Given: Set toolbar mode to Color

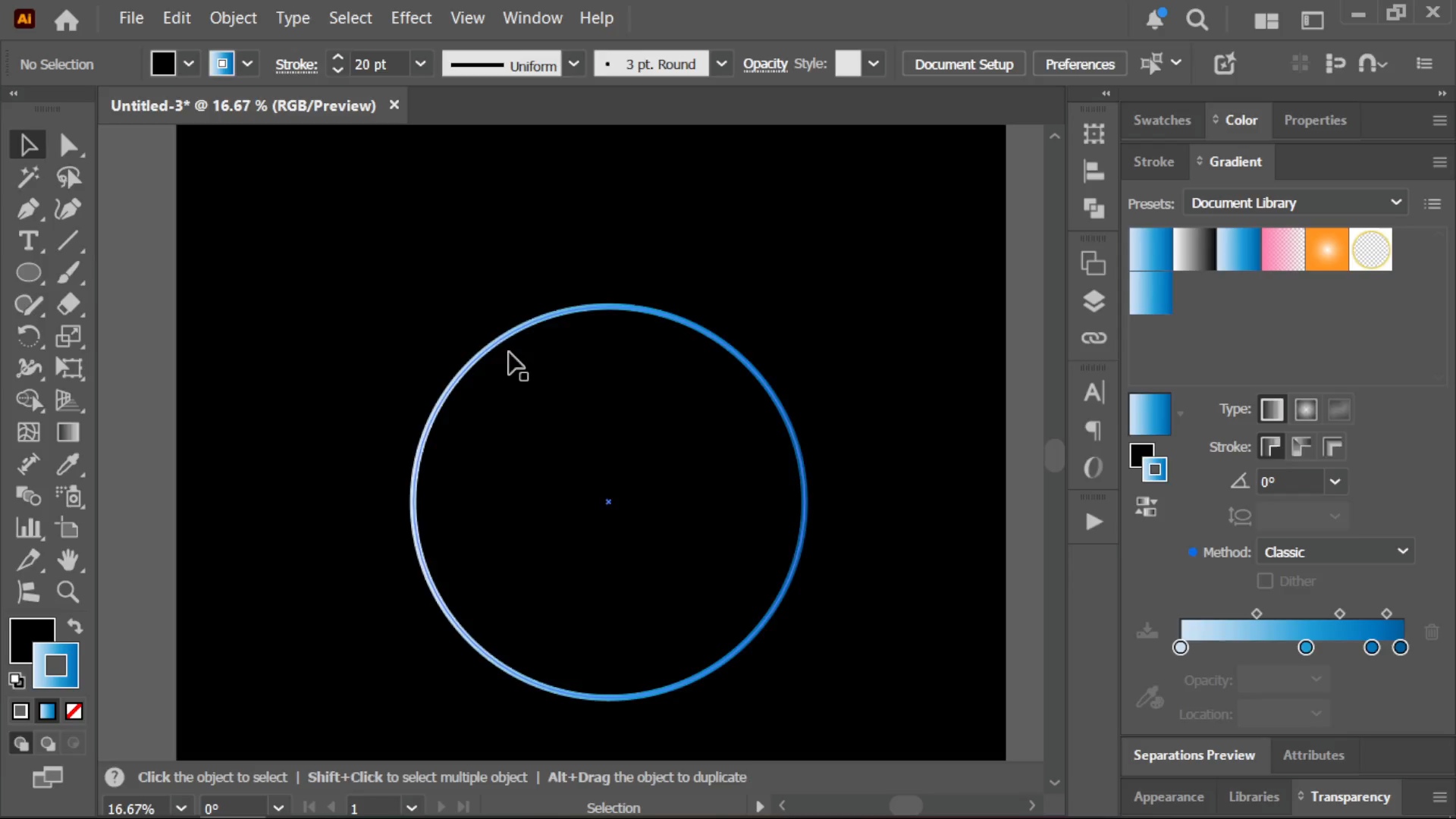Looking at the screenshot, I should coord(20,711).
